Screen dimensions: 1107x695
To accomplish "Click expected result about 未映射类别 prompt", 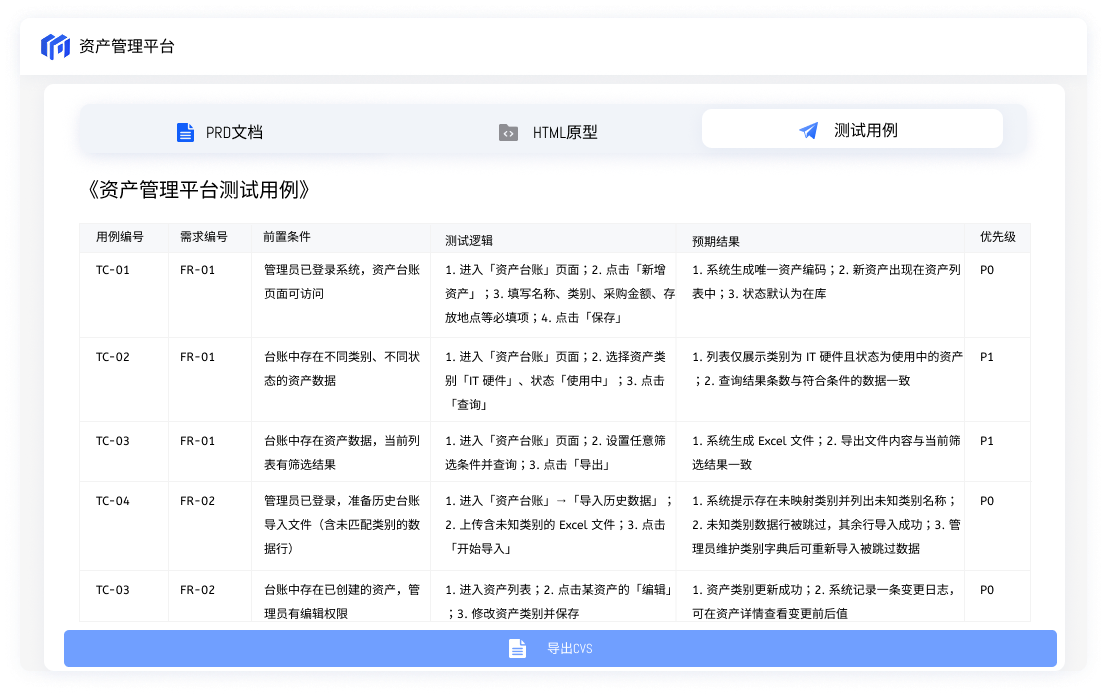I will click(x=826, y=525).
